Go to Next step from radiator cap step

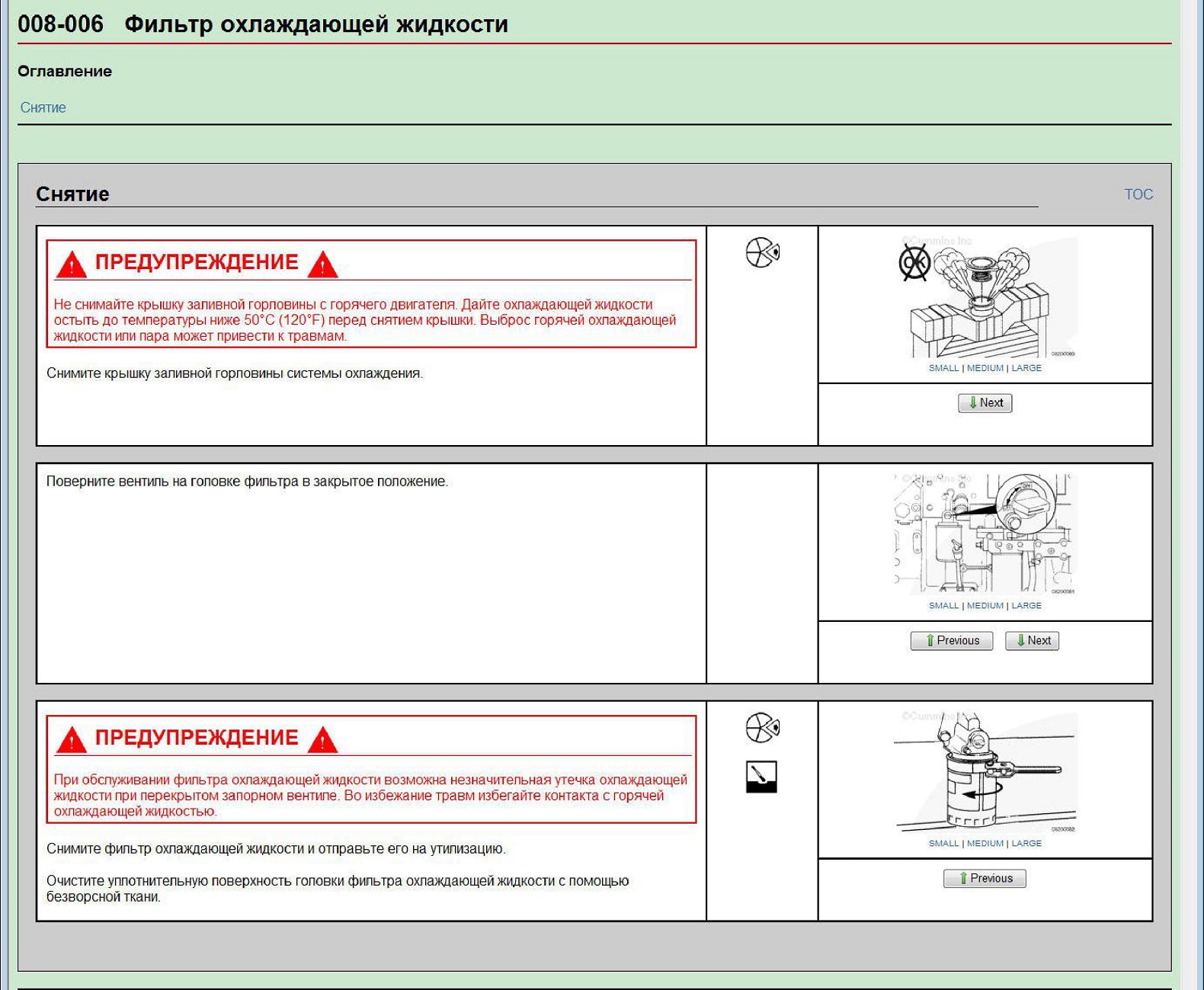point(985,403)
